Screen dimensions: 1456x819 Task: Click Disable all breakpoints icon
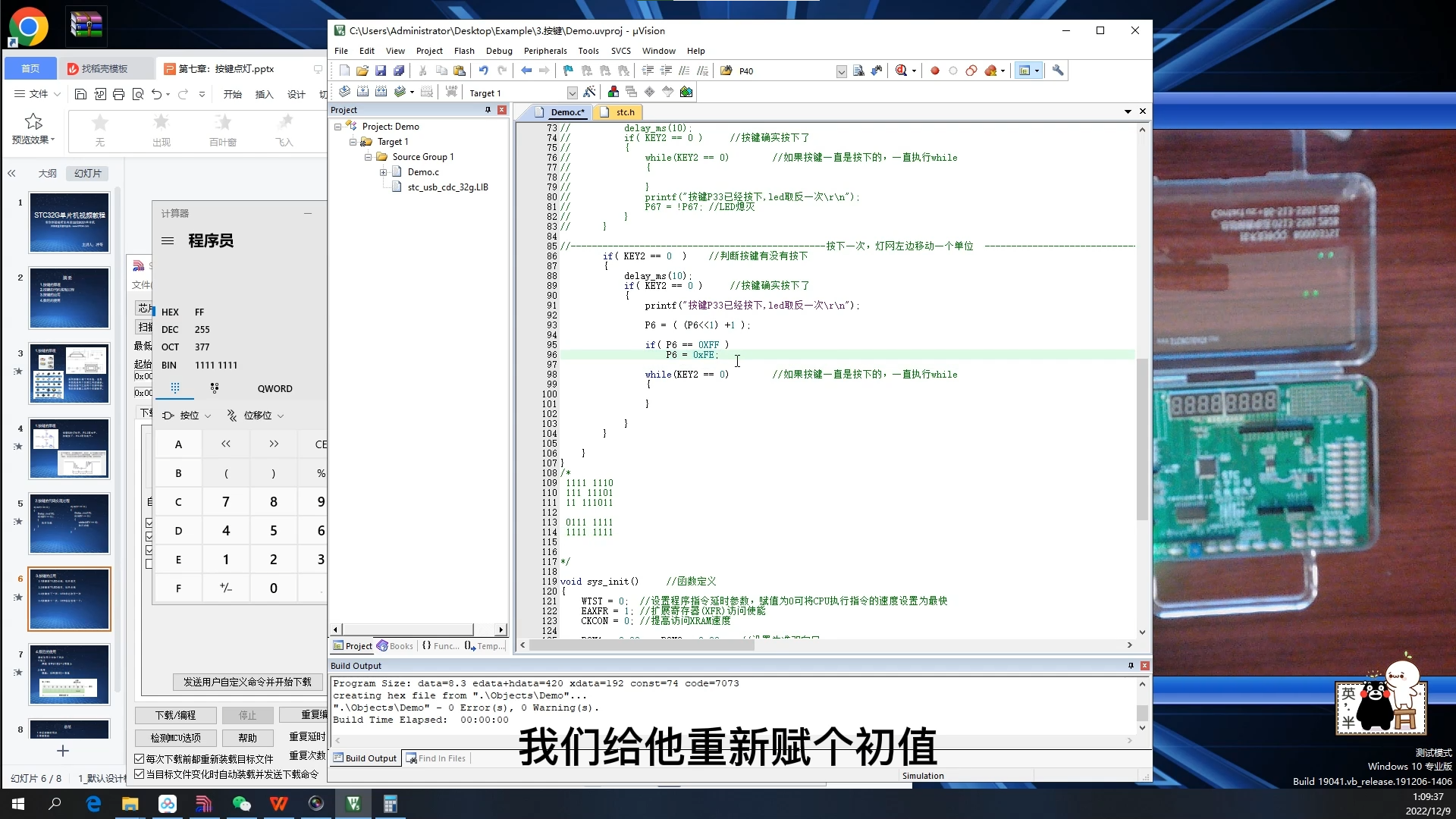coord(971,71)
